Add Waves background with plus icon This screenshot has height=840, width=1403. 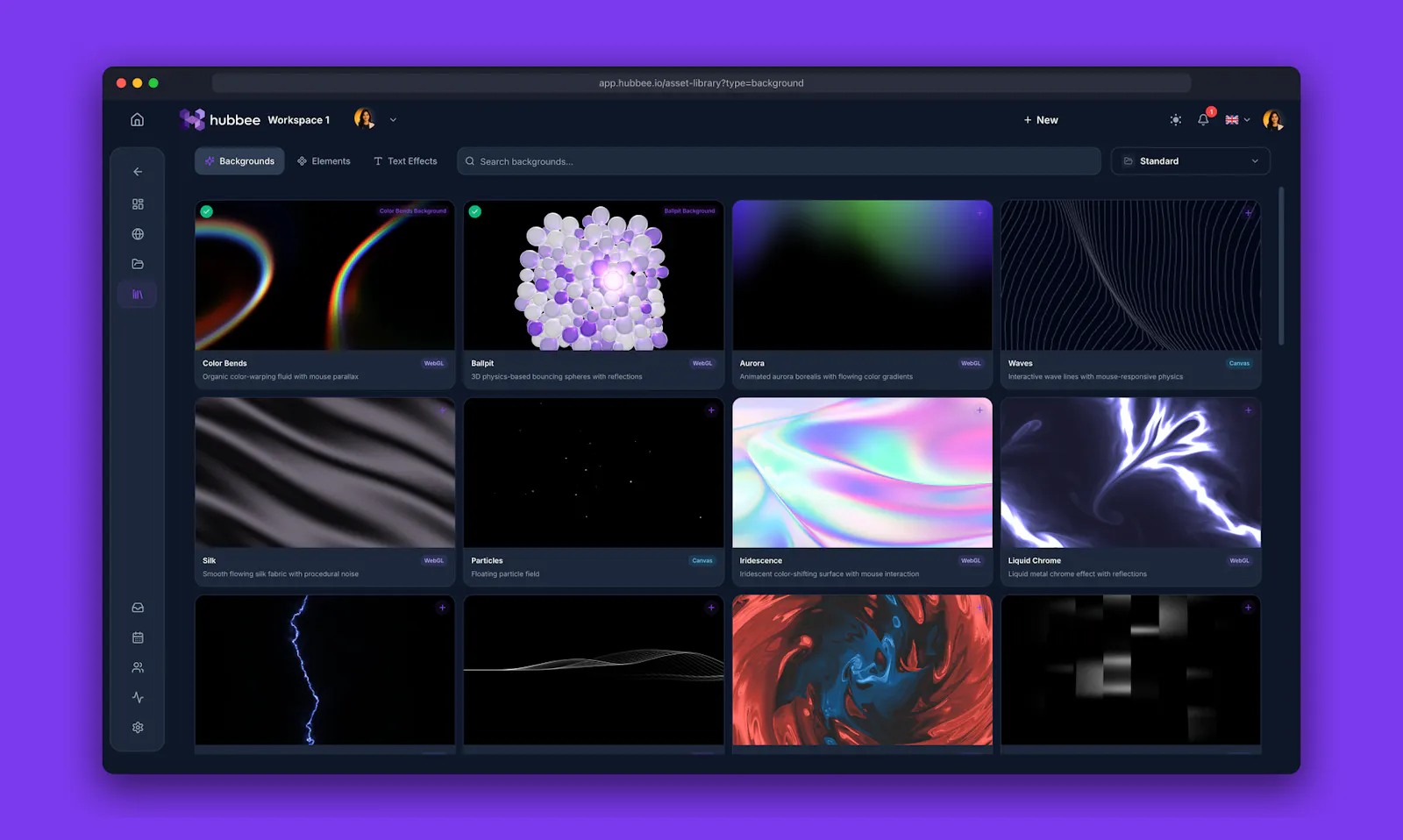point(1248,213)
